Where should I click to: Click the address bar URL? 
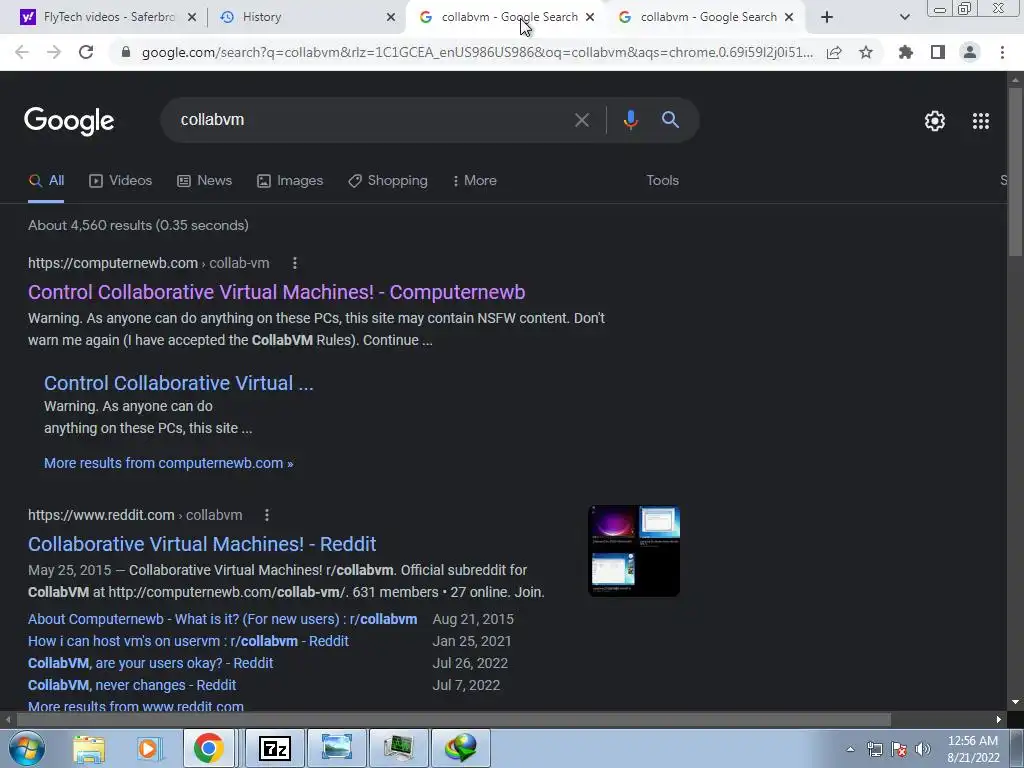477,52
